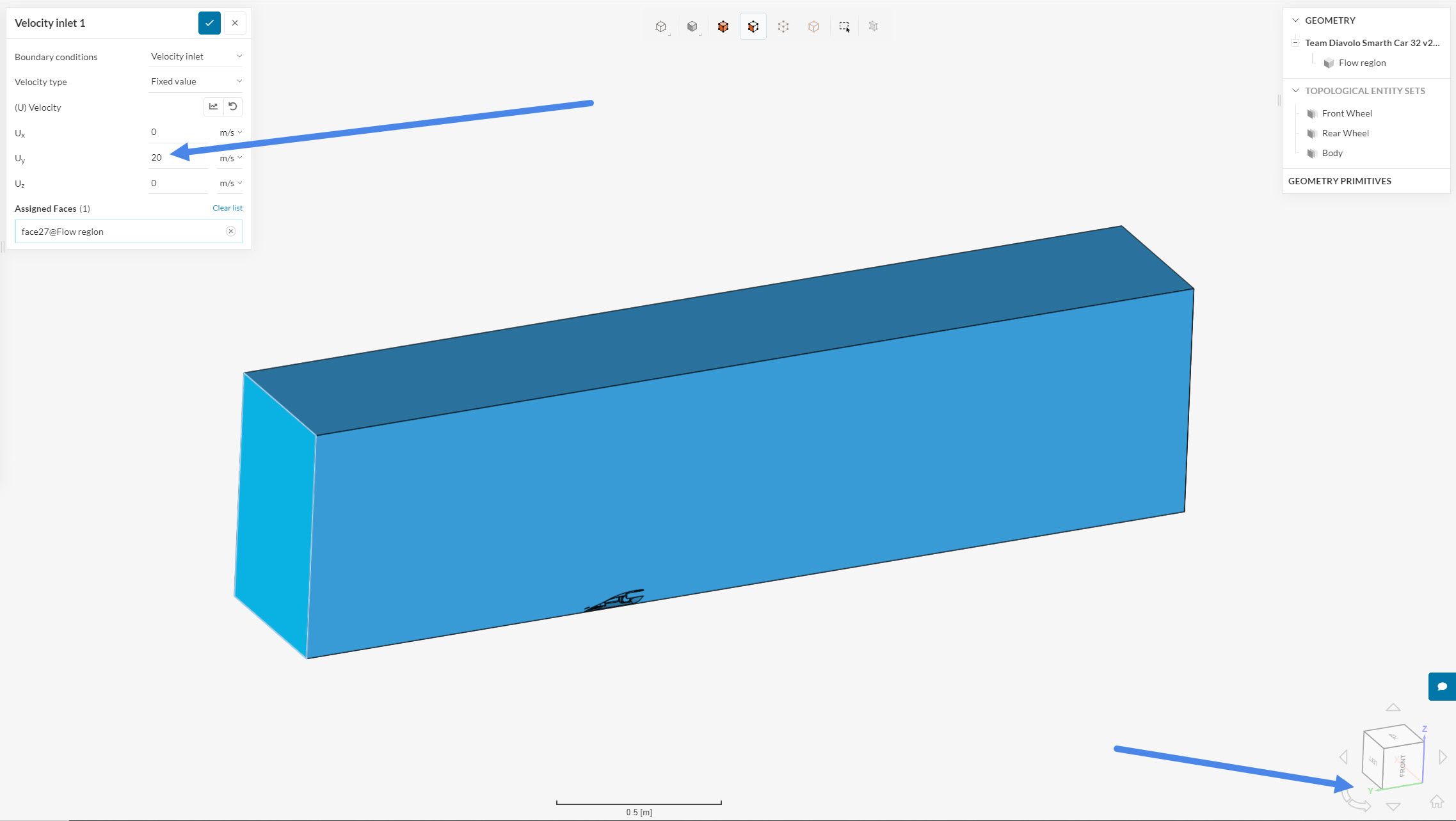
Task: Open the Boundary conditions type dropdown
Action: pyautogui.click(x=195, y=56)
